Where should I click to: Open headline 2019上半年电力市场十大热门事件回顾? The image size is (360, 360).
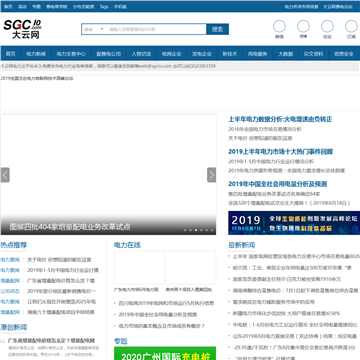point(281,152)
